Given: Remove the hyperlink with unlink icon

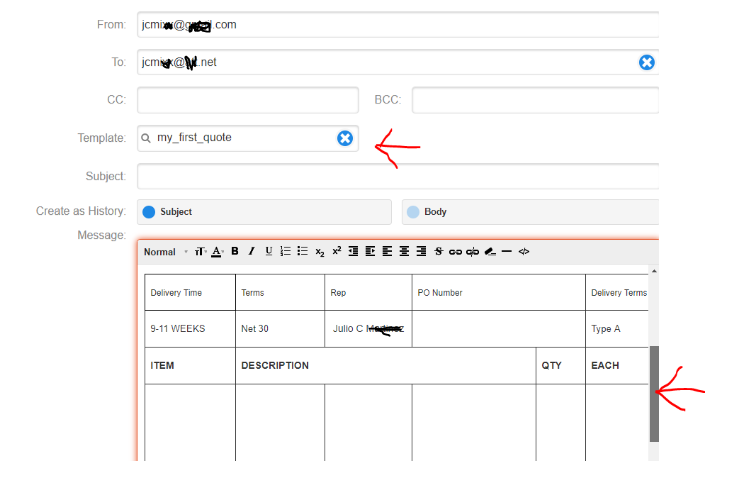Looking at the screenshot, I should 472,252.
